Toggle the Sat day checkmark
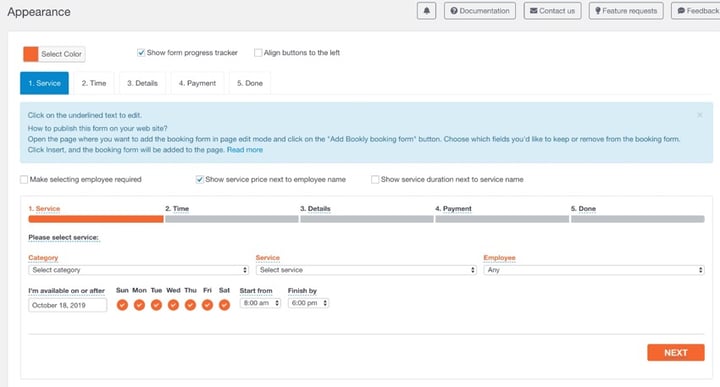This screenshot has height=387, width=720. tap(224, 305)
